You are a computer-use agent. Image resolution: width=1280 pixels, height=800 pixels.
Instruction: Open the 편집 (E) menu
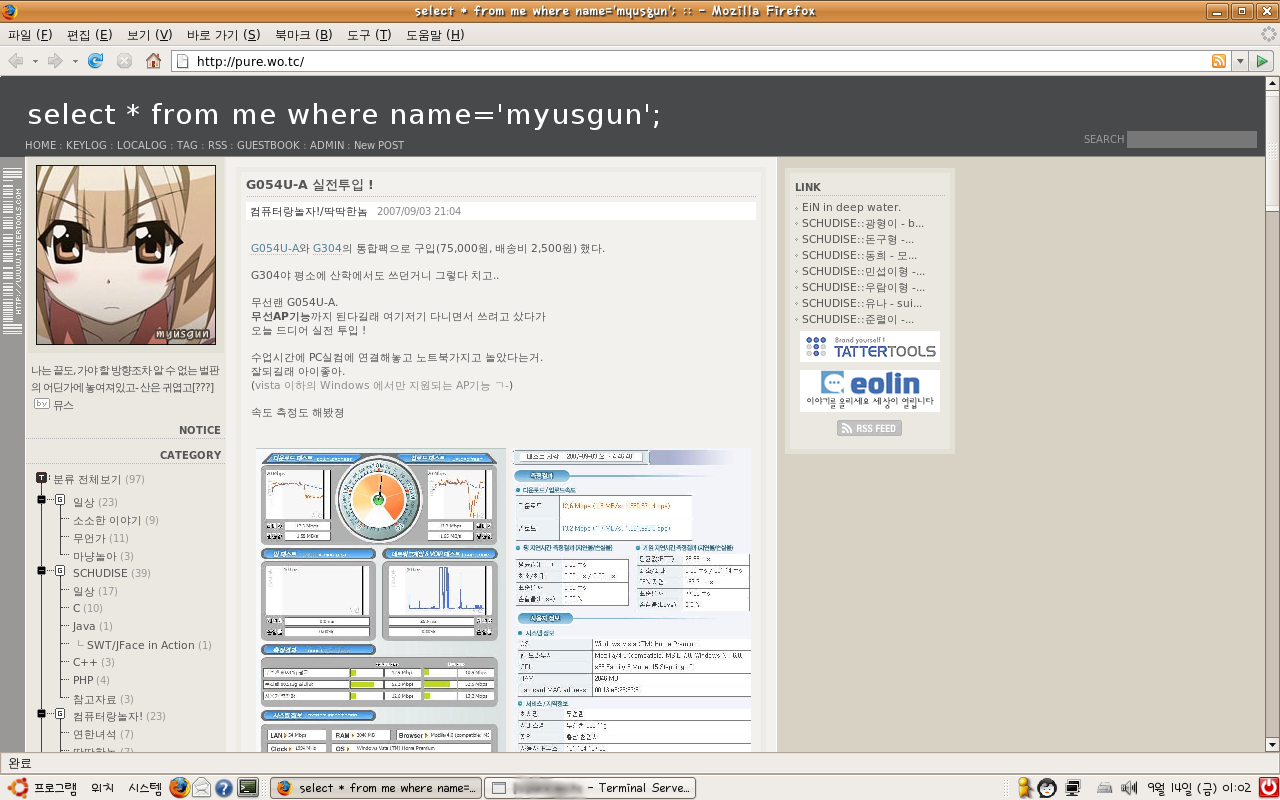89,35
